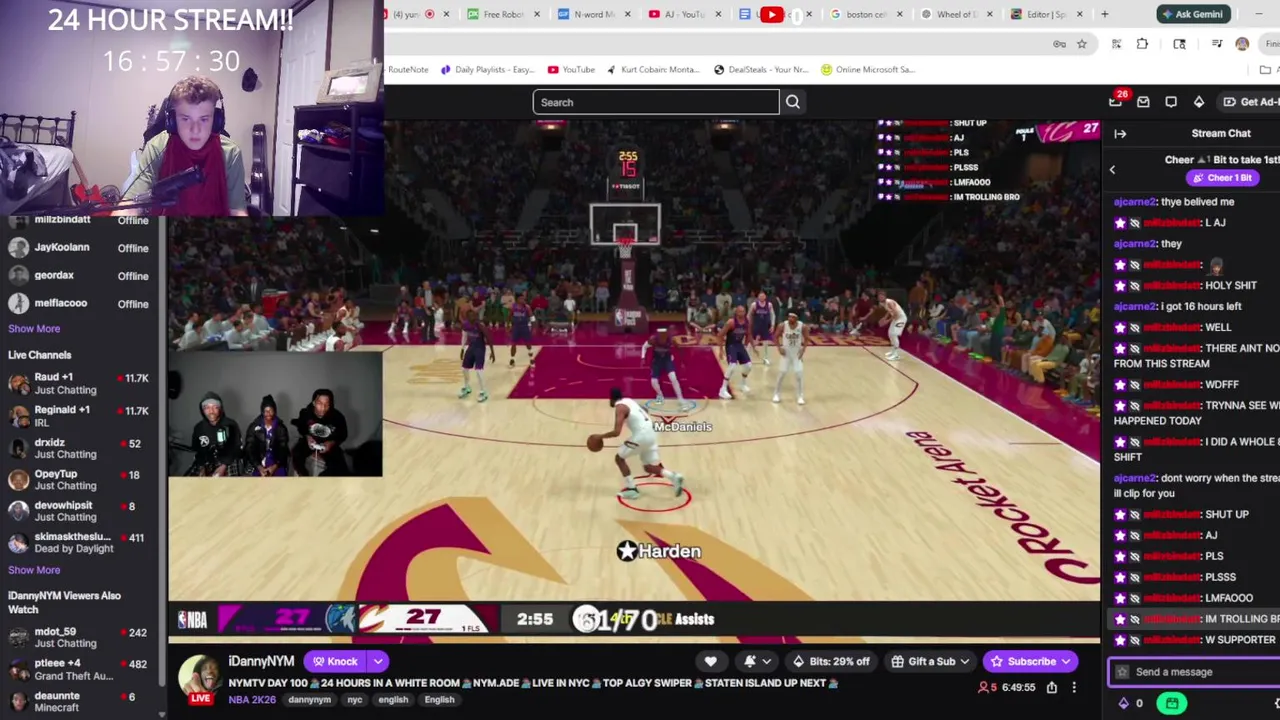1280x720 pixels.
Task: Click the Get Ad-Free button
Action: [x=1250, y=102]
